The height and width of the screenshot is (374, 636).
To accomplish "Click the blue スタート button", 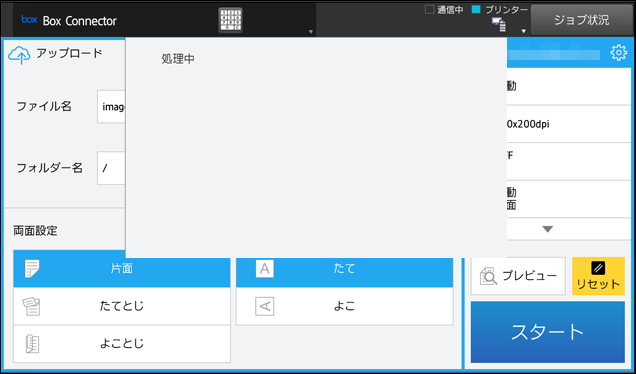I will click(x=548, y=332).
